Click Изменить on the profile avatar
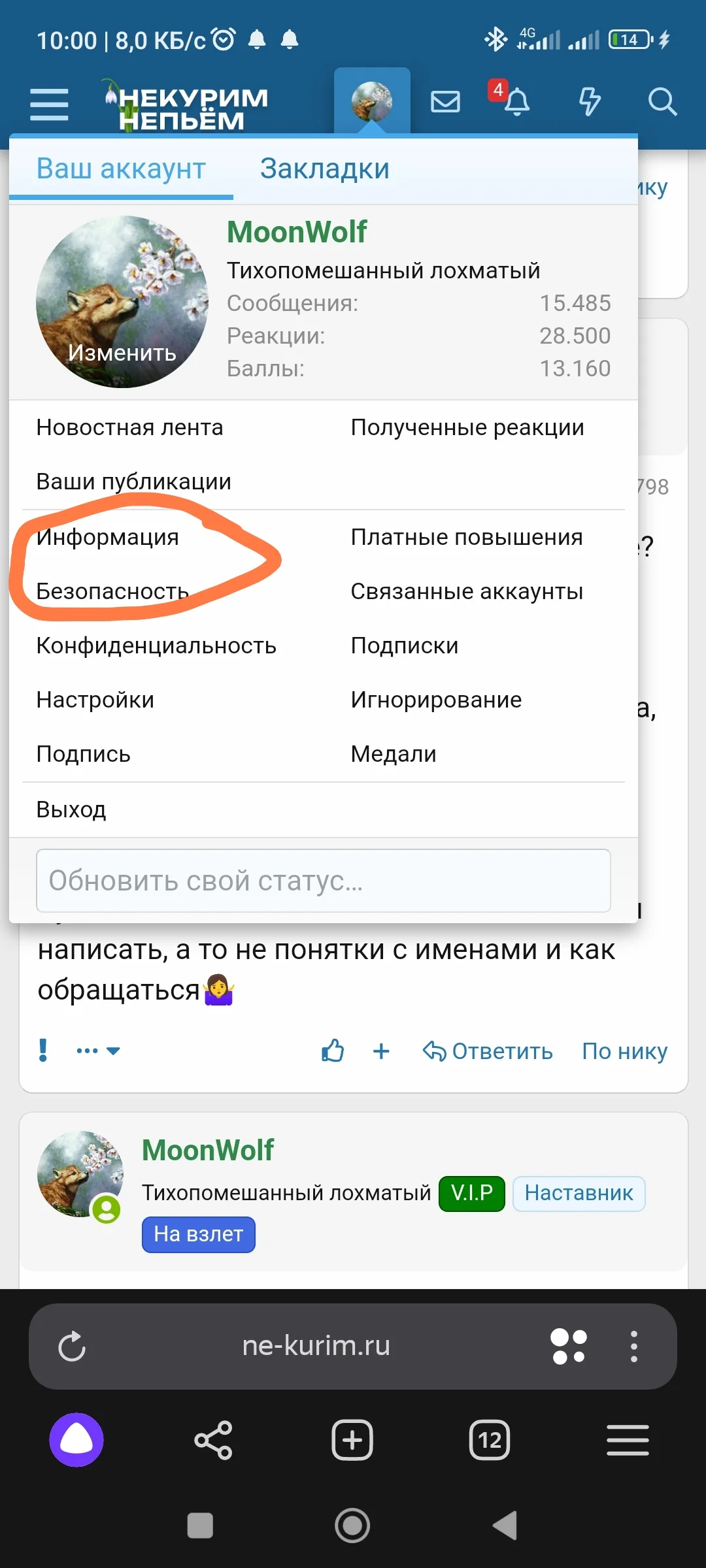This screenshot has height=1568, width=706. click(122, 353)
